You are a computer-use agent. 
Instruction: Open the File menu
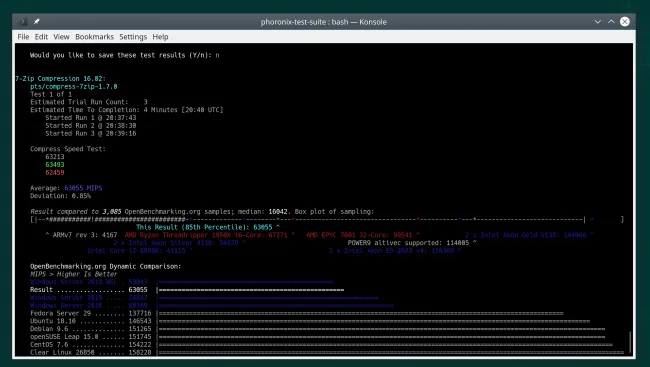tap(23, 37)
